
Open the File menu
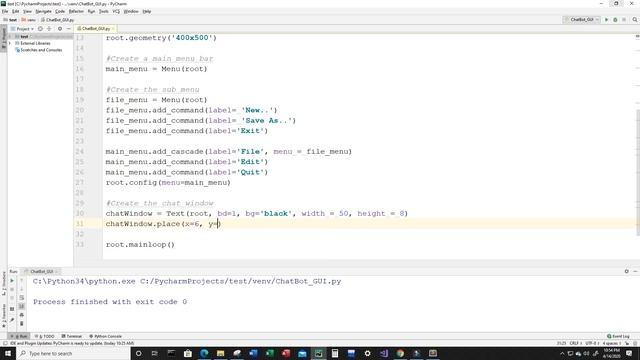(x=5, y=11)
